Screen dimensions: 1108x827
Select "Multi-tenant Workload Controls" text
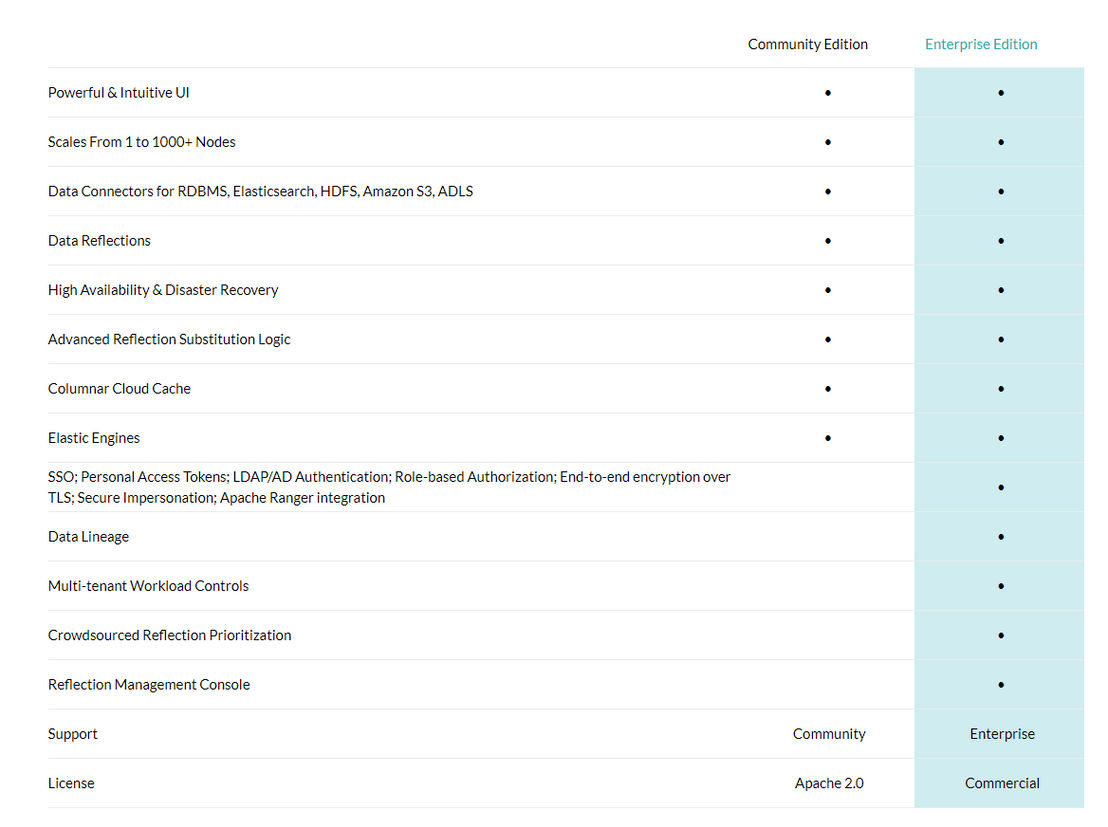[148, 586]
